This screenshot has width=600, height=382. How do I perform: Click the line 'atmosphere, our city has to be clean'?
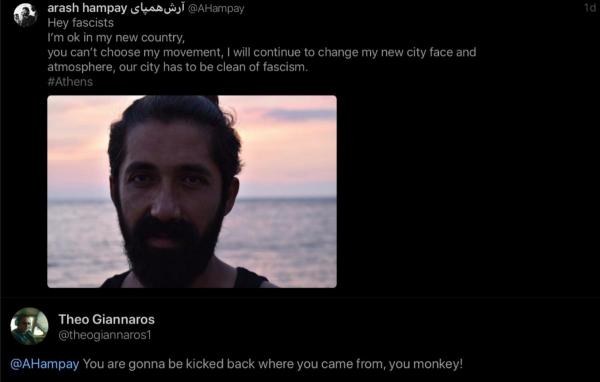(x=178, y=67)
